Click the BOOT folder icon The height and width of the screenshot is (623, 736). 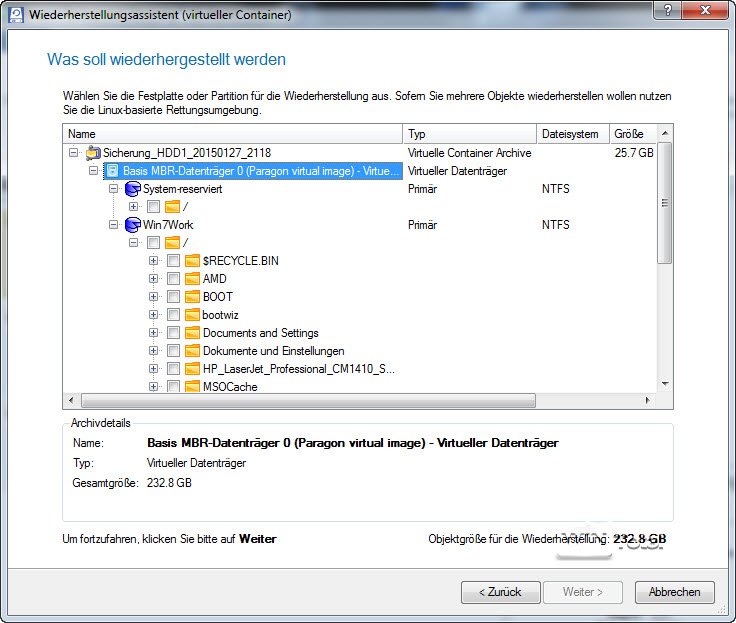pos(192,297)
